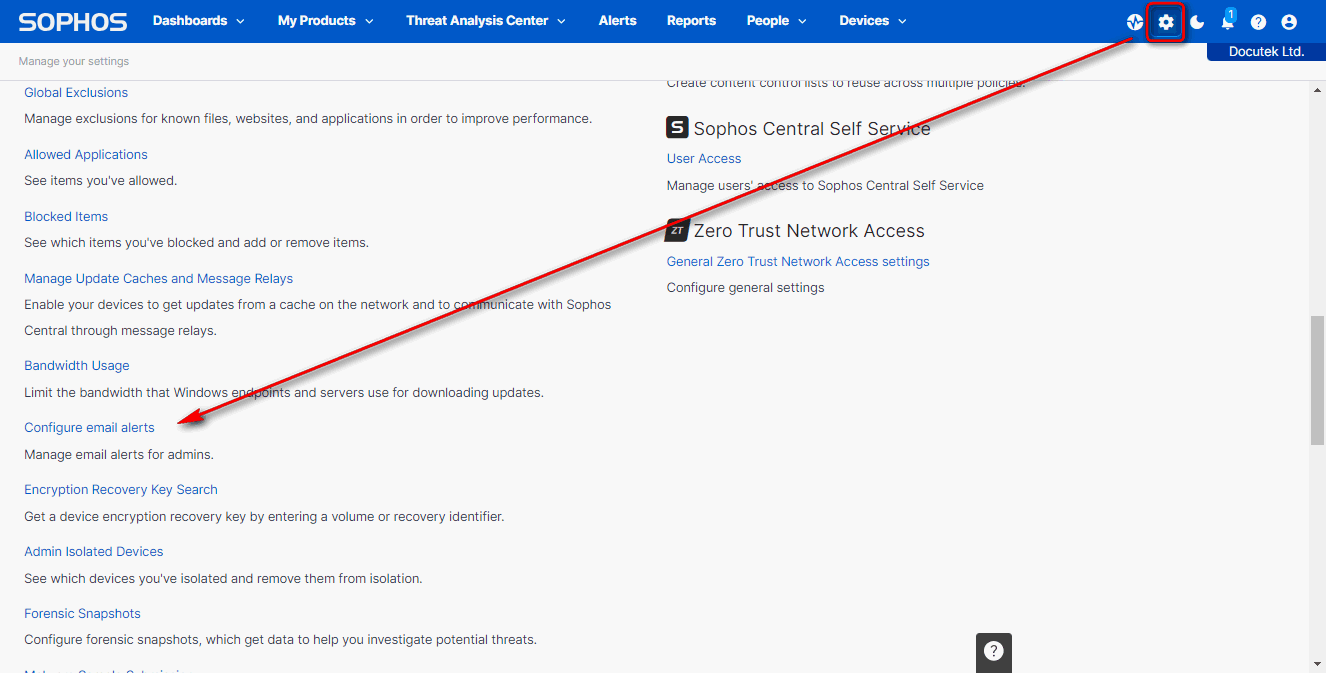Screen dimensions: 1326x673
Task: Open the Global Exclusions link
Action: click(x=76, y=92)
